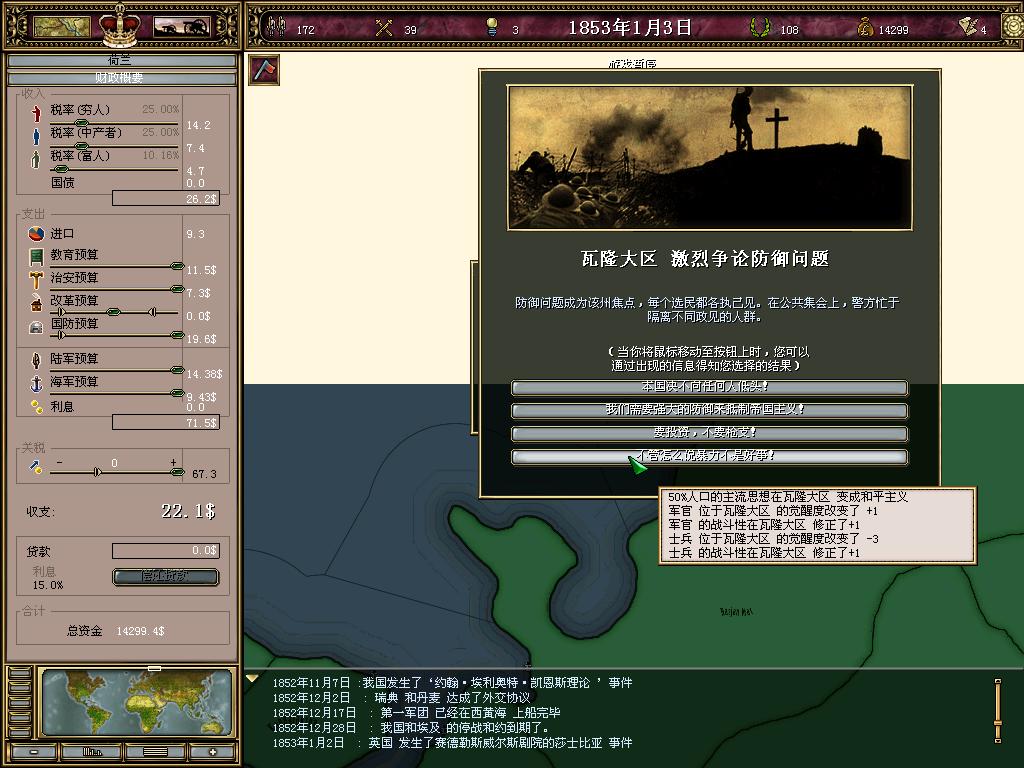Image resolution: width=1024 pixels, height=768 pixels.
Task: Choose option 我们需要强大的防御来抵制帝国主义!
Action: tap(709, 410)
